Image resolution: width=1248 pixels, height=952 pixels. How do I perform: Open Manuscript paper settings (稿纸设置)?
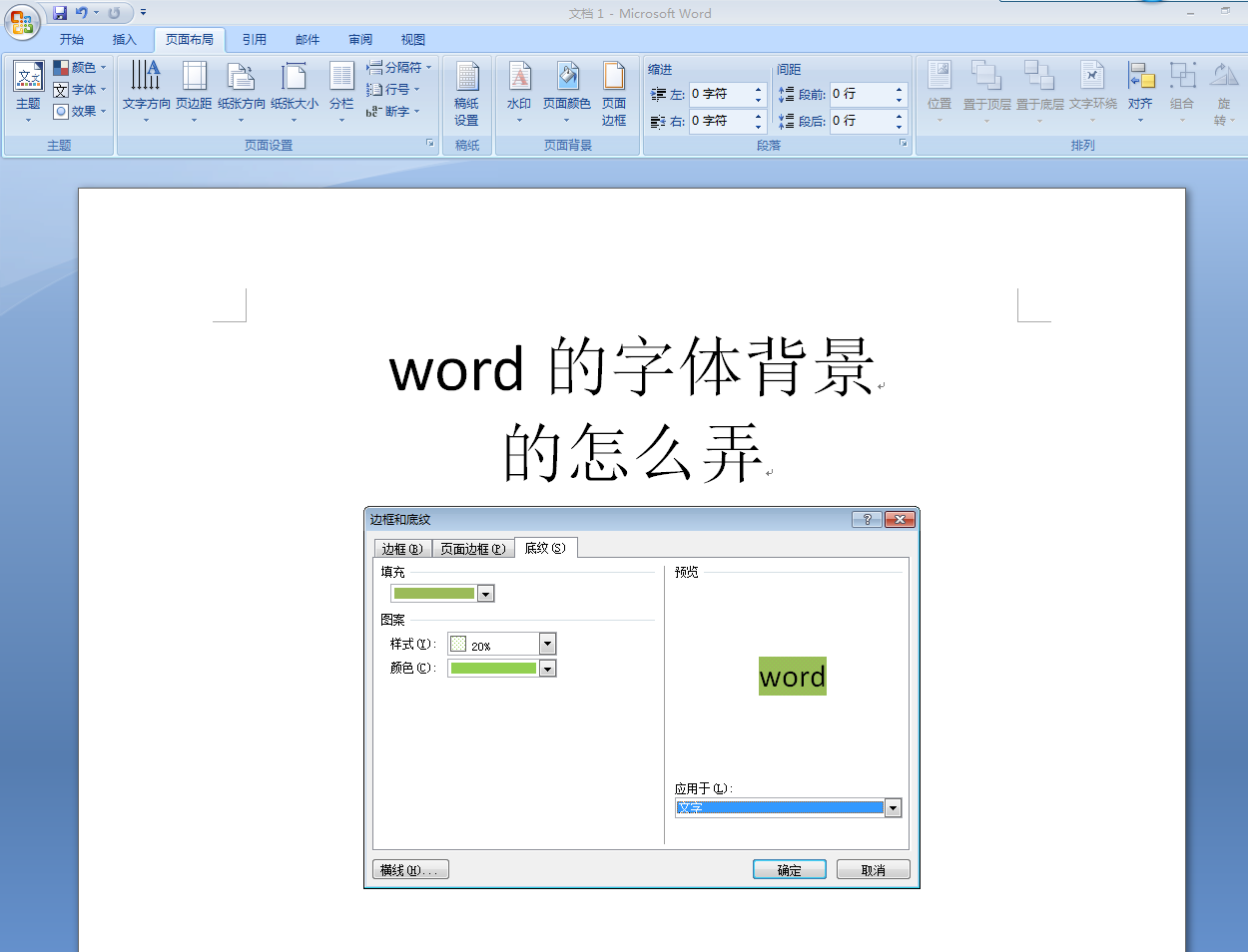click(x=466, y=93)
